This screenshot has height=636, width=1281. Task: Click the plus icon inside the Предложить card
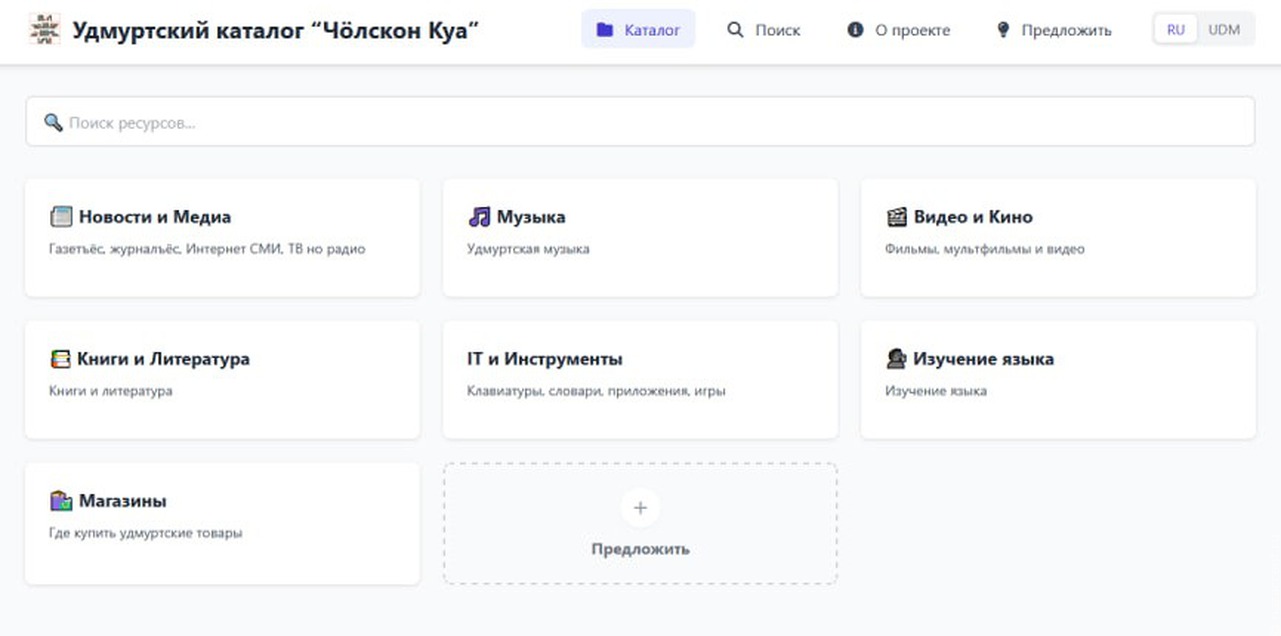coord(639,508)
